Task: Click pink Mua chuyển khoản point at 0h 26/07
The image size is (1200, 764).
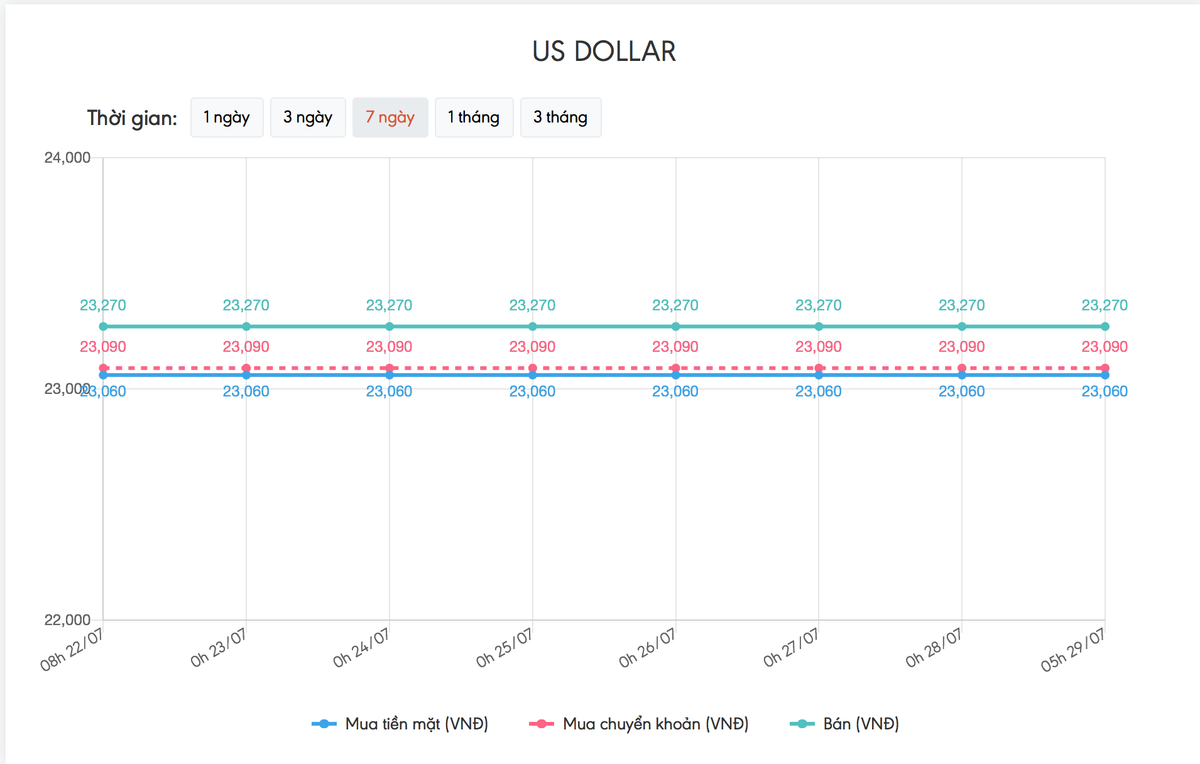Action: [676, 369]
